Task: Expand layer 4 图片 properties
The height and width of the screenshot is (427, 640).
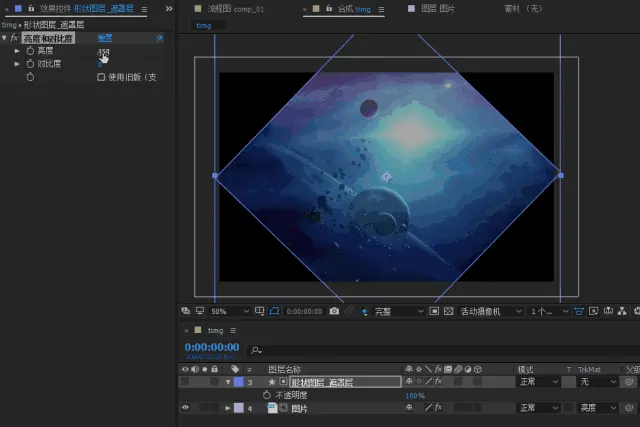Action: (228, 408)
